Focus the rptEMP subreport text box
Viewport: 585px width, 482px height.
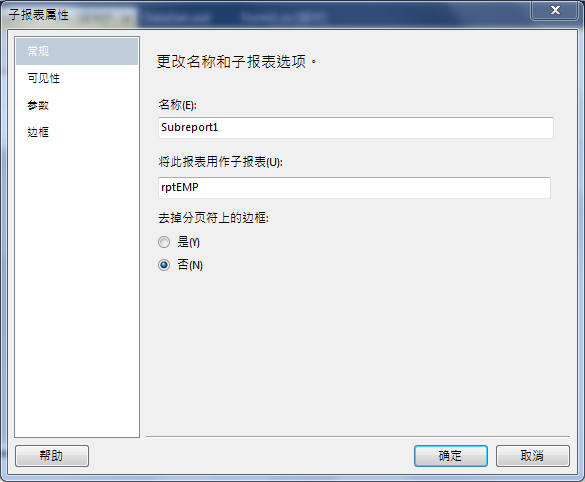[x=354, y=187]
